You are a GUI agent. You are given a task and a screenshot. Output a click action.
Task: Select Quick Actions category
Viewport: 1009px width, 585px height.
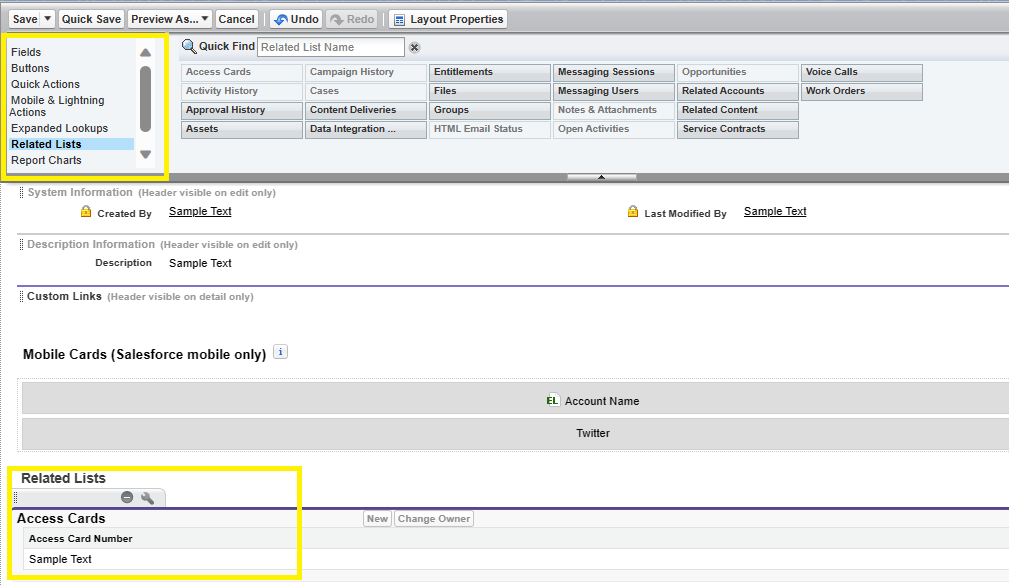45,84
